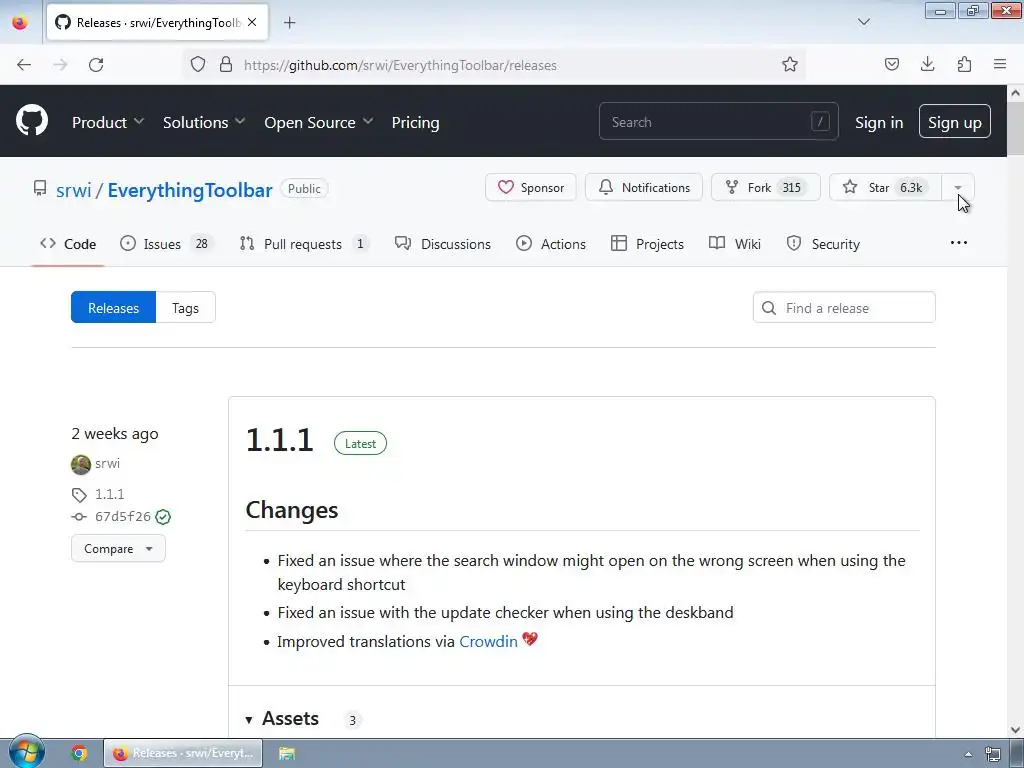Screen dimensions: 1024x768
Task: Switch to the Issues tab
Action: pyautogui.click(x=166, y=244)
